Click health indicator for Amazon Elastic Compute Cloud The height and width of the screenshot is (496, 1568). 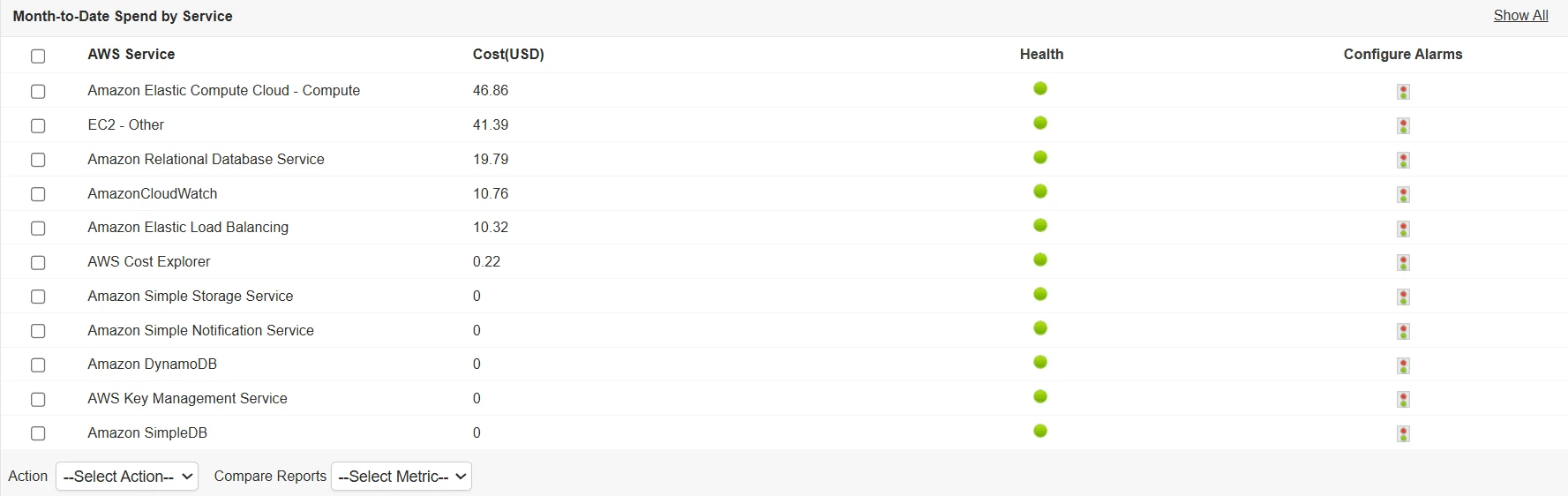pyautogui.click(x=1040, y=88)
